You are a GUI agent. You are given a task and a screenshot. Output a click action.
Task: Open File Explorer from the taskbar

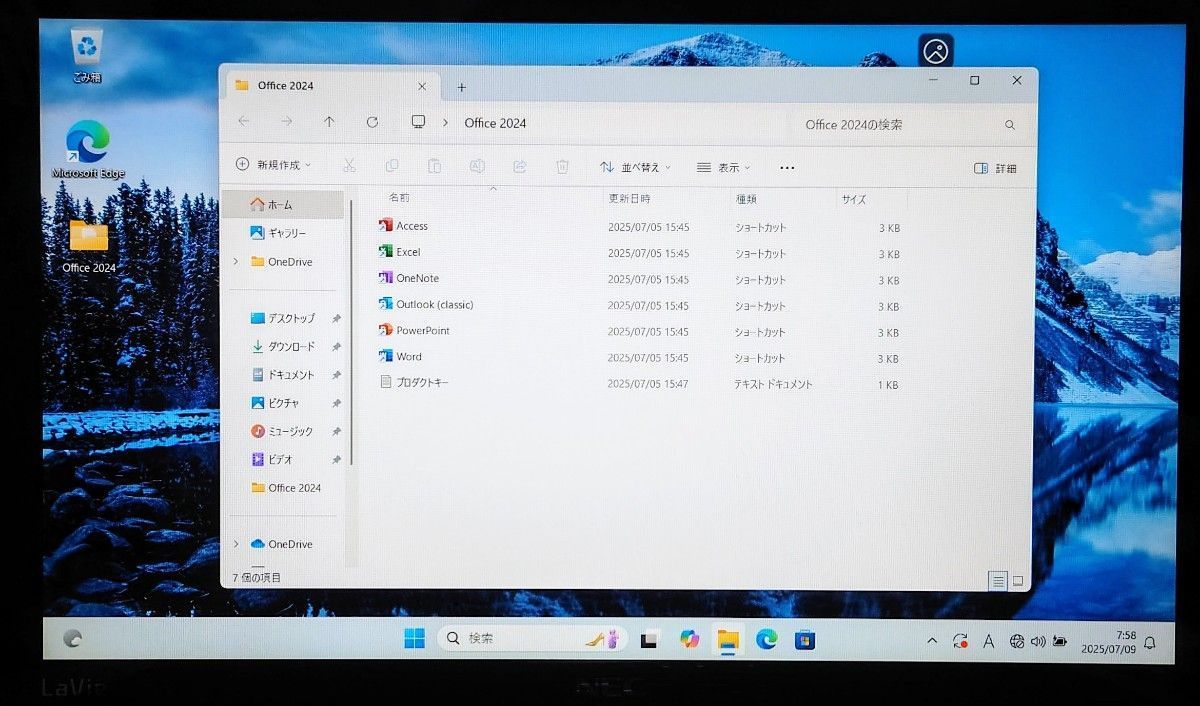728,639
